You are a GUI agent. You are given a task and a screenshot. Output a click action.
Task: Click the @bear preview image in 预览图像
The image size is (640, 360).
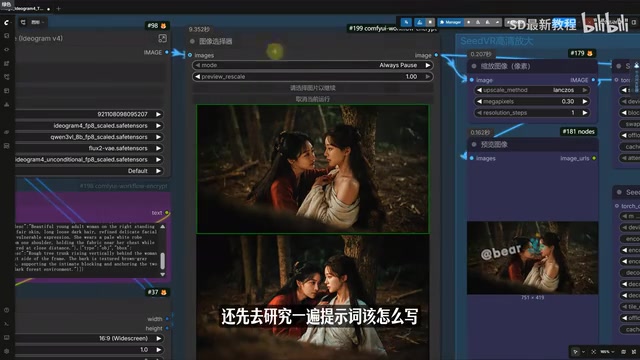pos(532,258)
